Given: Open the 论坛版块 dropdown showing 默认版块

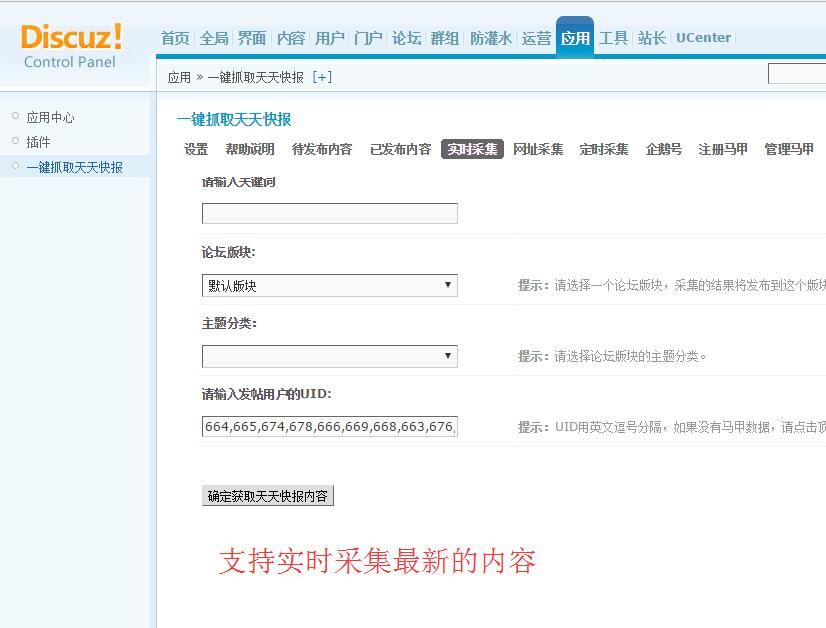Looking at the screenshot, I should (x=330, y=286).
